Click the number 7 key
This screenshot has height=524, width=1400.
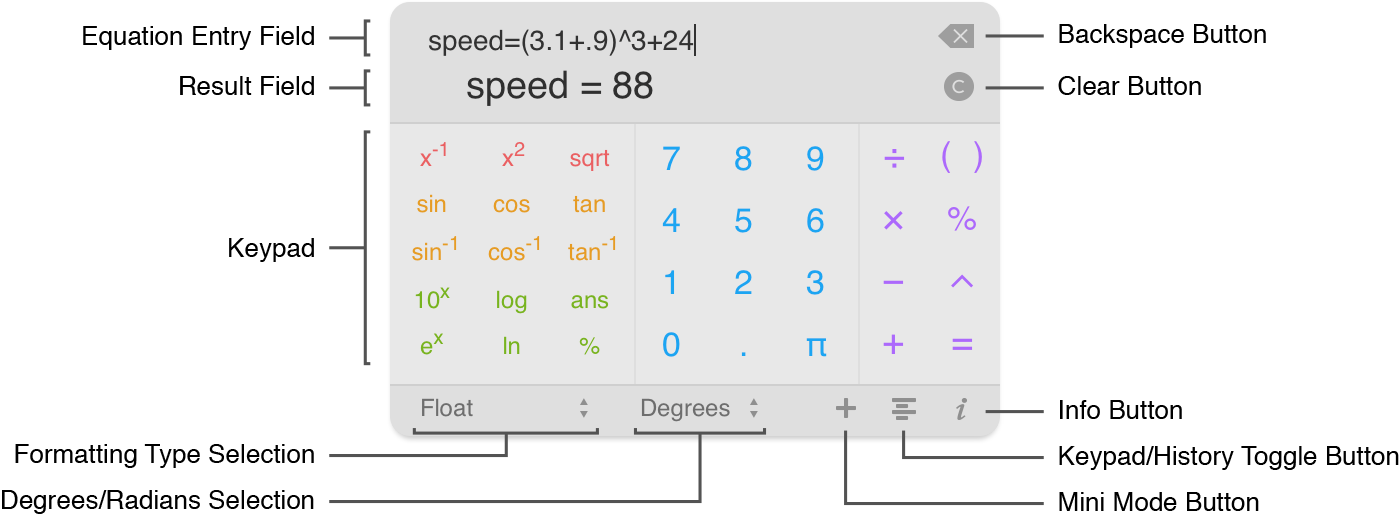[671, 159]
